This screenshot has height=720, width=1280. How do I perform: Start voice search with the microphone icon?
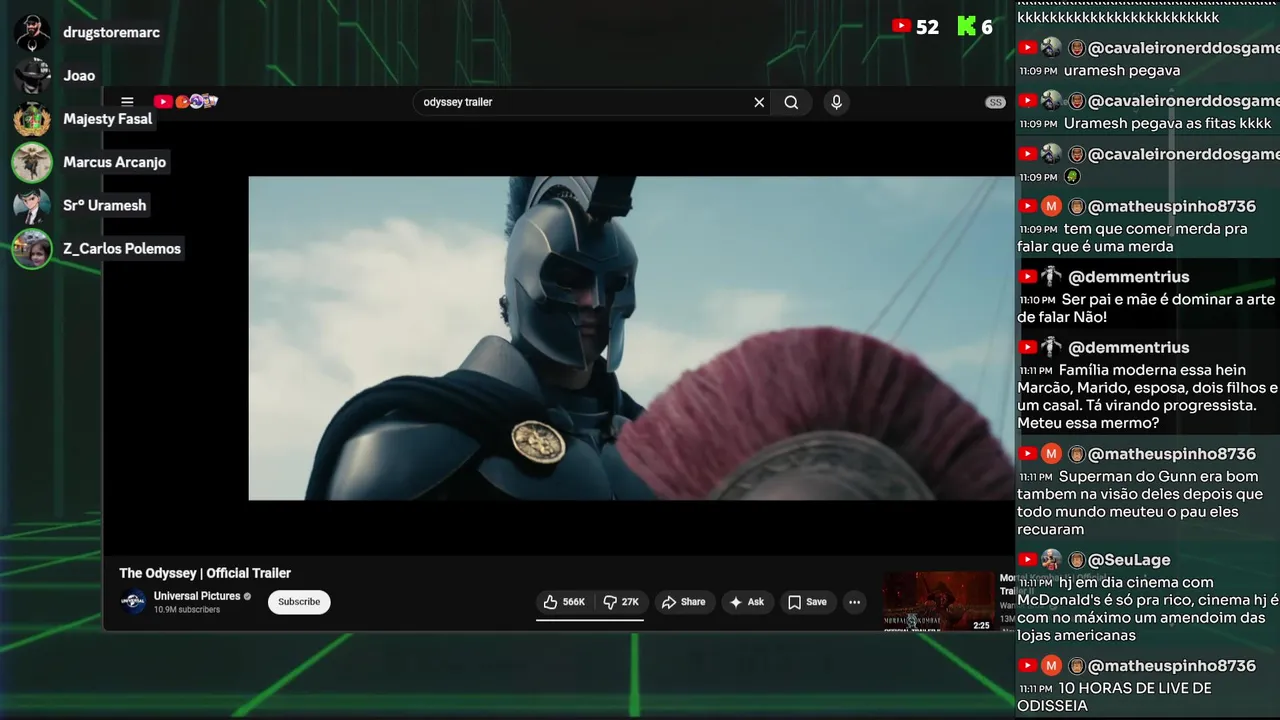837,102
